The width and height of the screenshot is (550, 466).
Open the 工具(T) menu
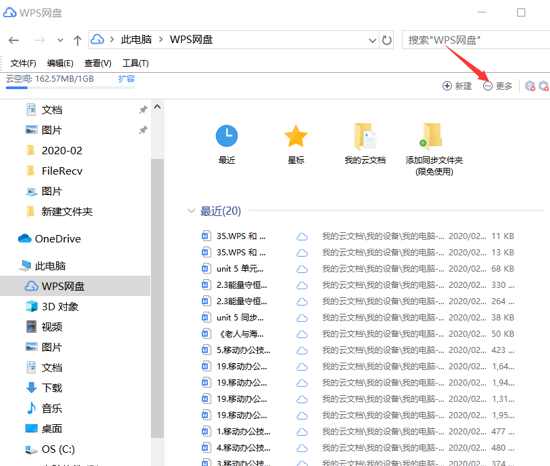coord(135,63)
